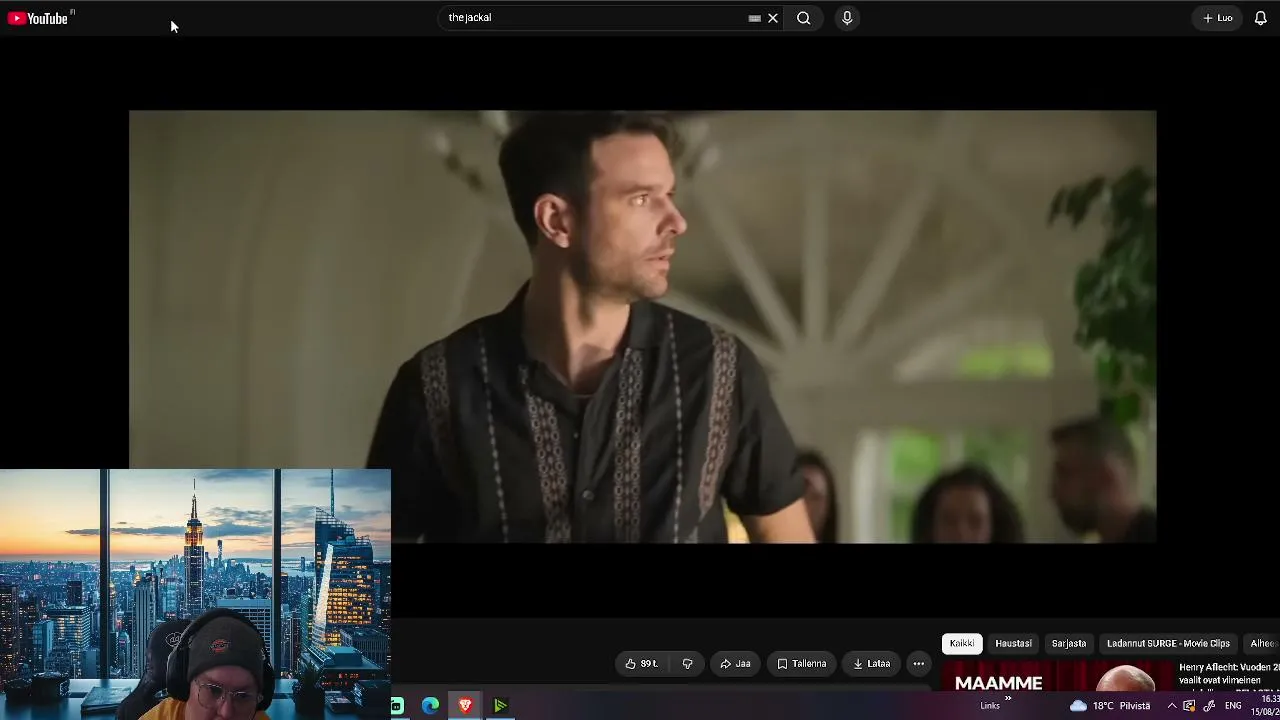Select the Ladannut SURGE - Movie Clips chip

[x=1168, y=643]
